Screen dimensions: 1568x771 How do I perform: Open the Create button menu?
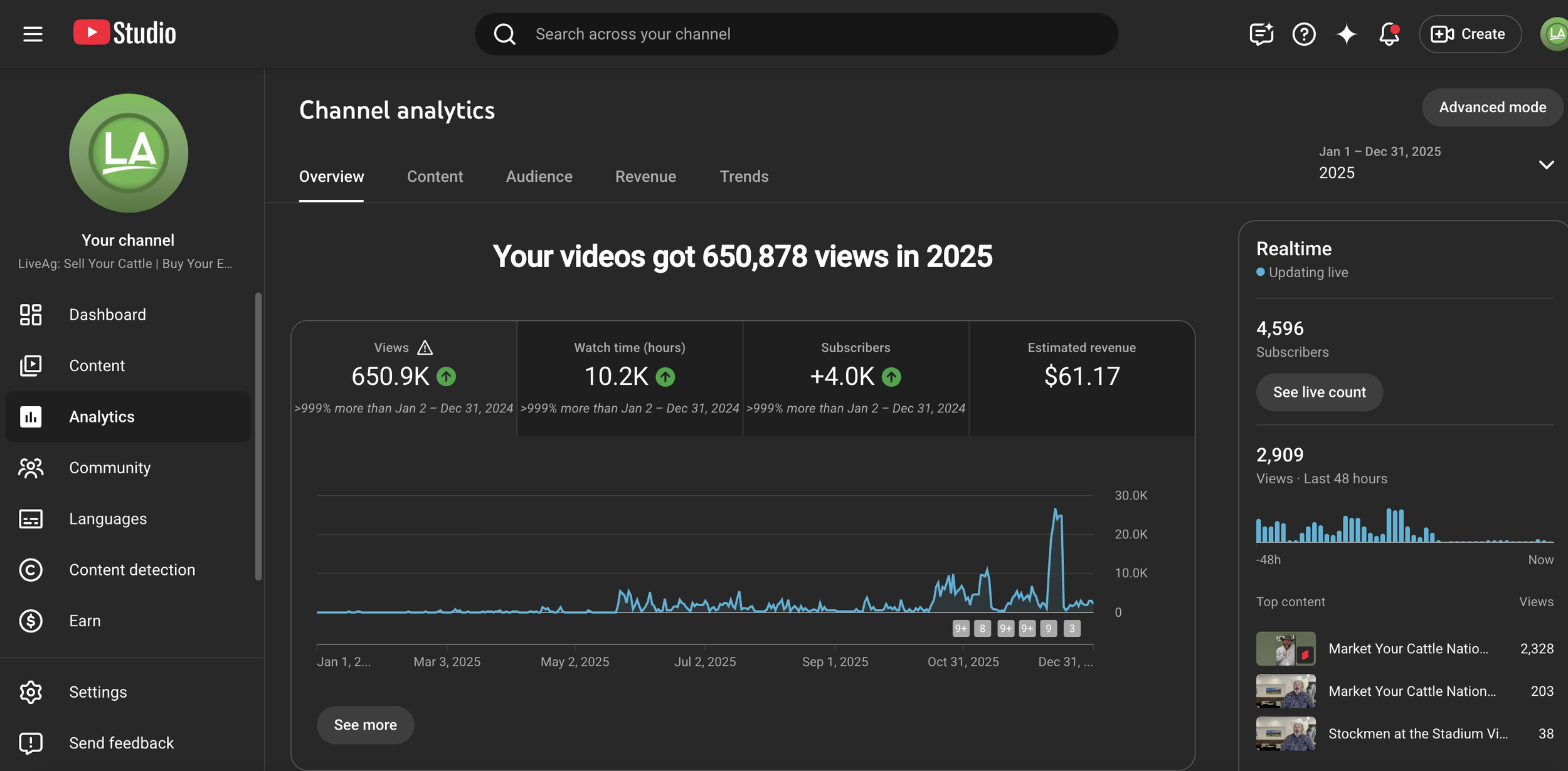(1470, 34)
